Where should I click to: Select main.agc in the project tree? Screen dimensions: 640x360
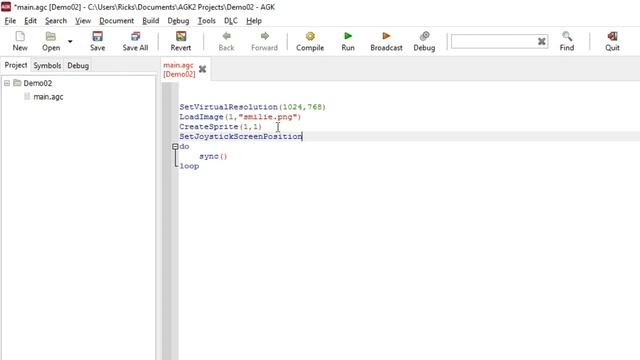click(x=48, y=97)
